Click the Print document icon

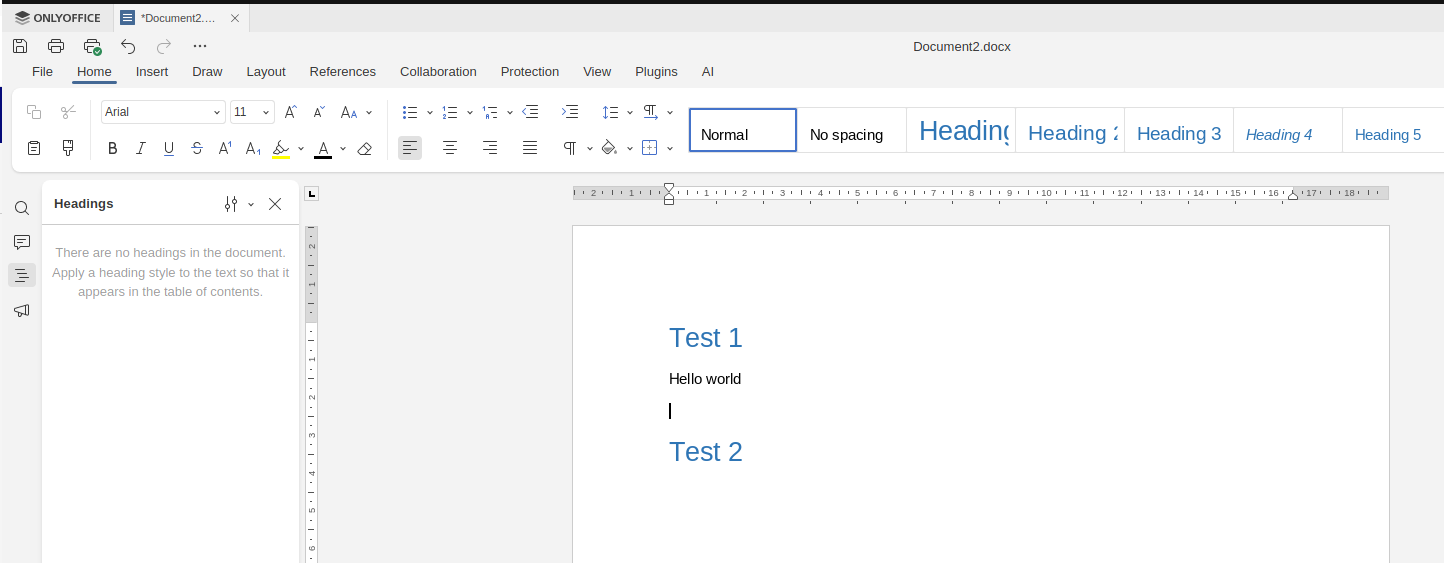tap(56, 46)
